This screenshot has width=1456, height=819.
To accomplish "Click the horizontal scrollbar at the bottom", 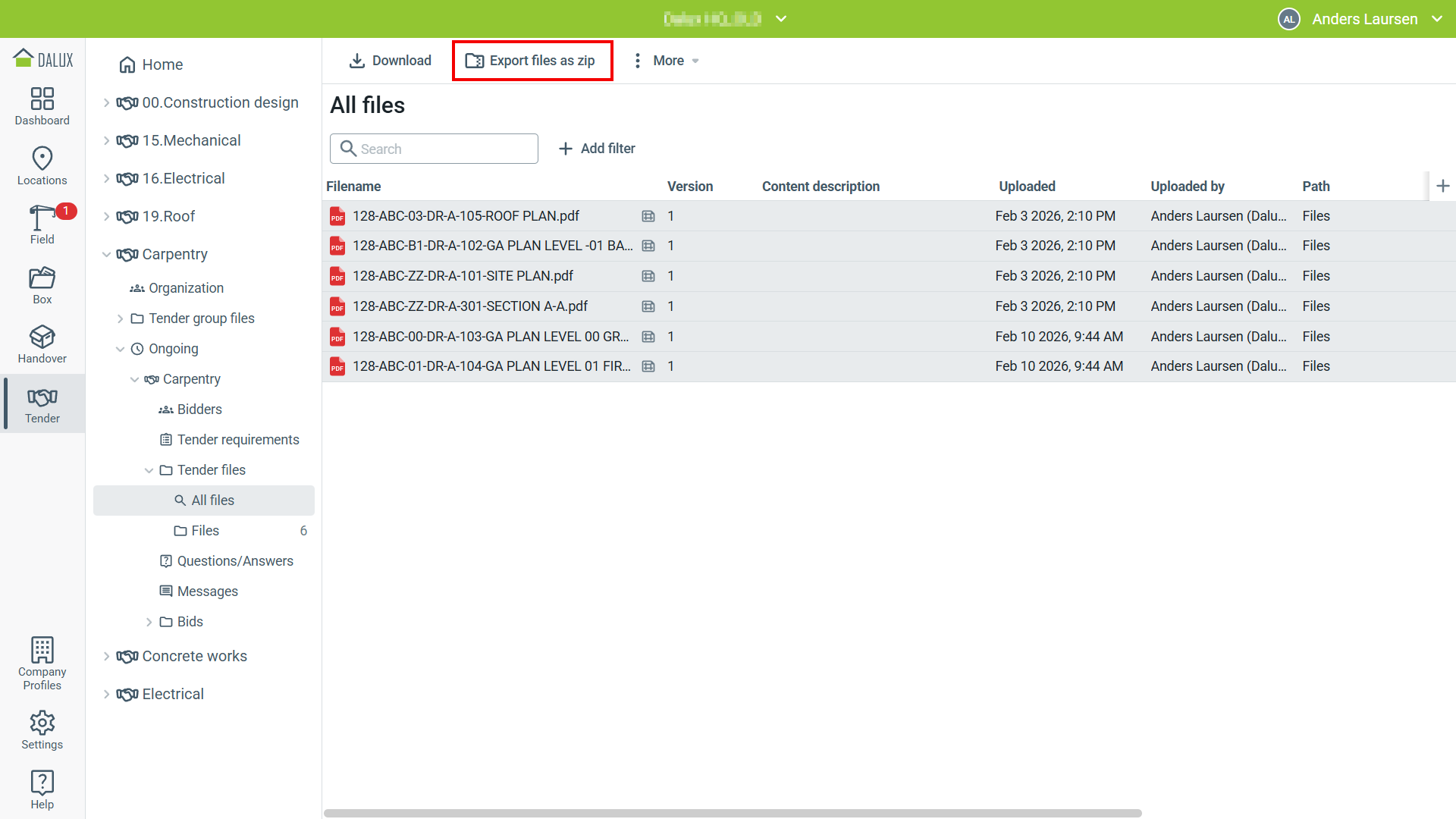I will click(x=733, y=813).
